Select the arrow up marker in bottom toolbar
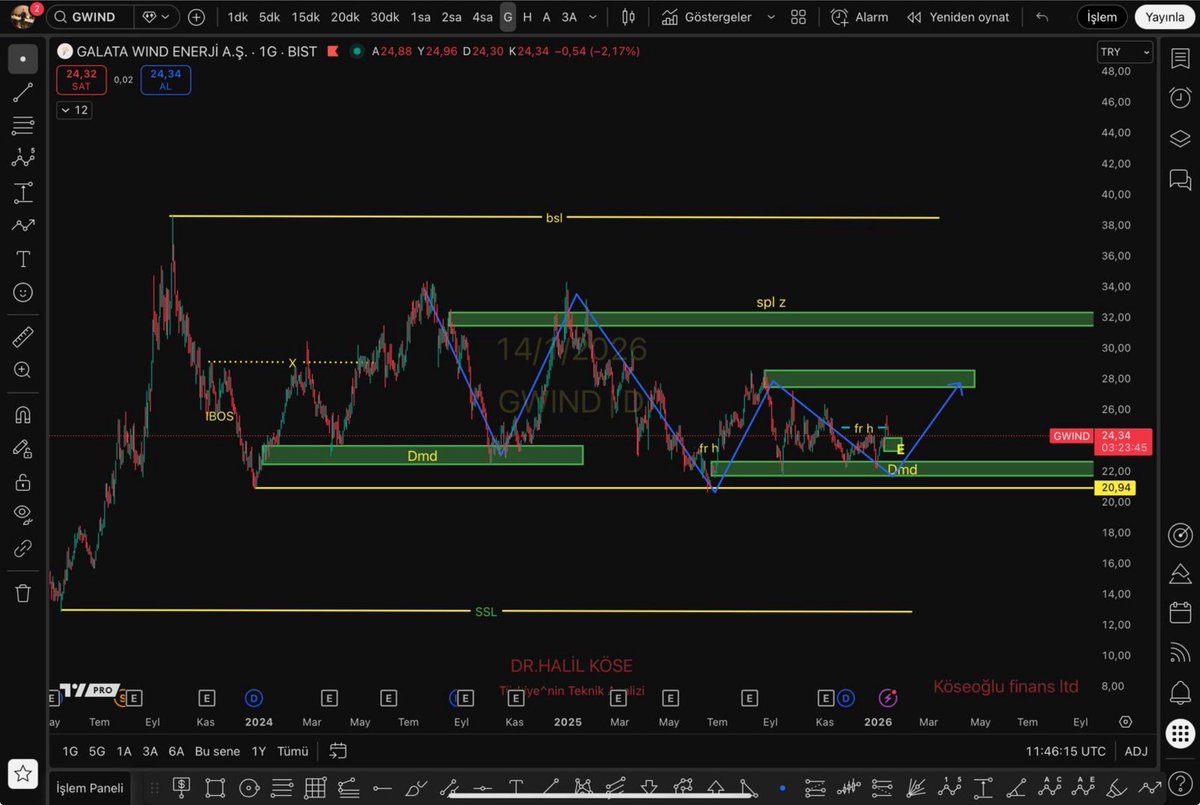 (716, 787)
